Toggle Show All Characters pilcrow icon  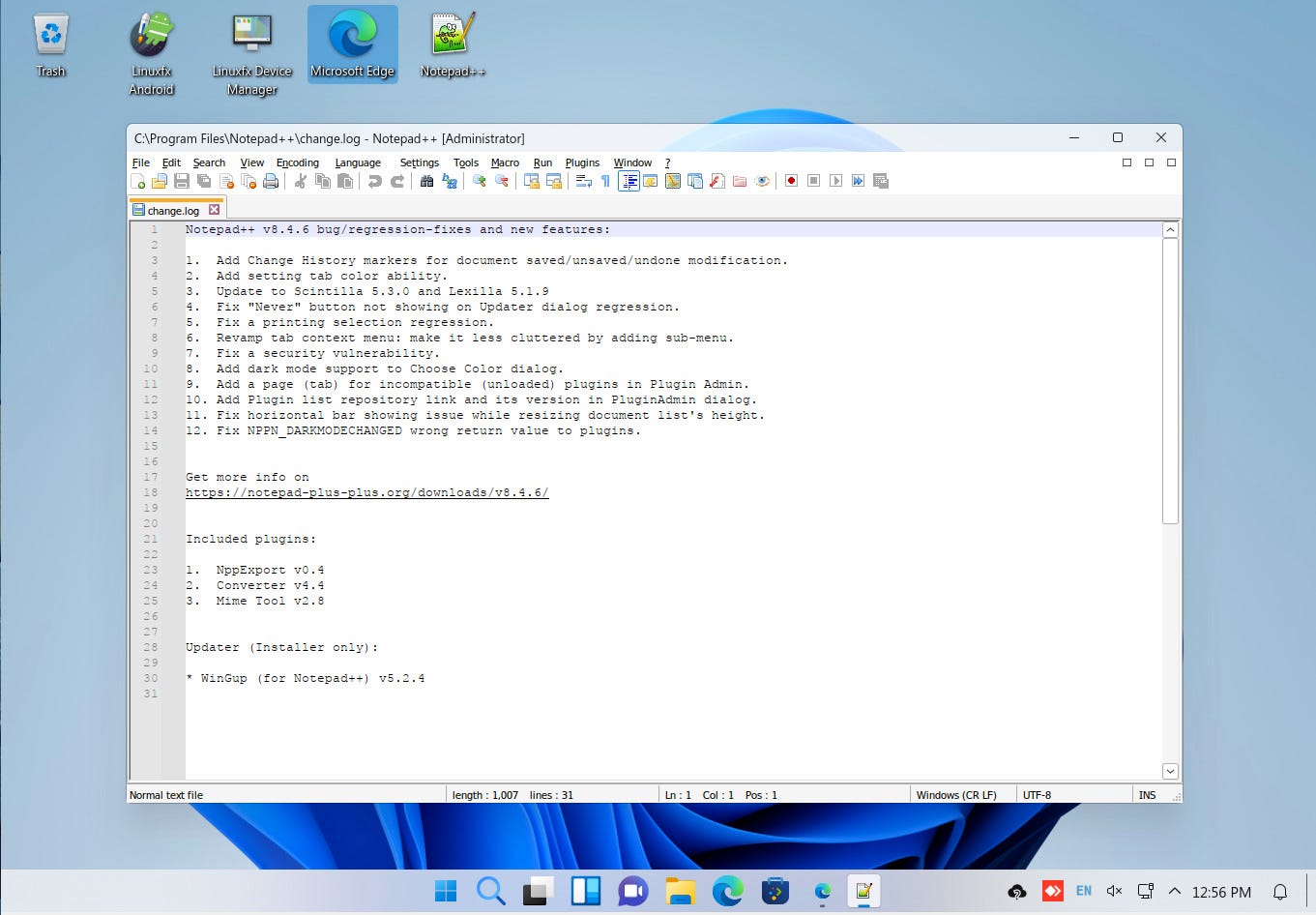pos(605,181)
